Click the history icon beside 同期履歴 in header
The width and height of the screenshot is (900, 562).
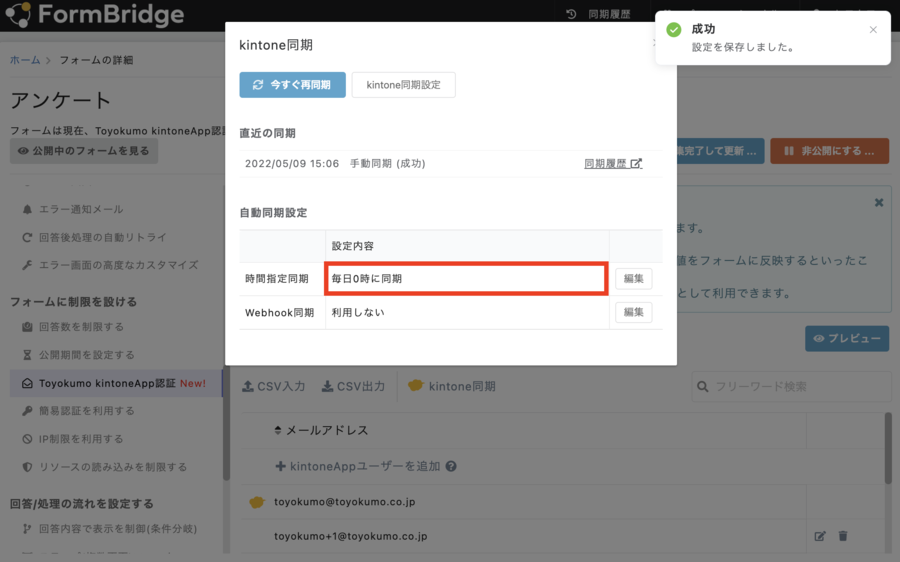pos(571,14)
